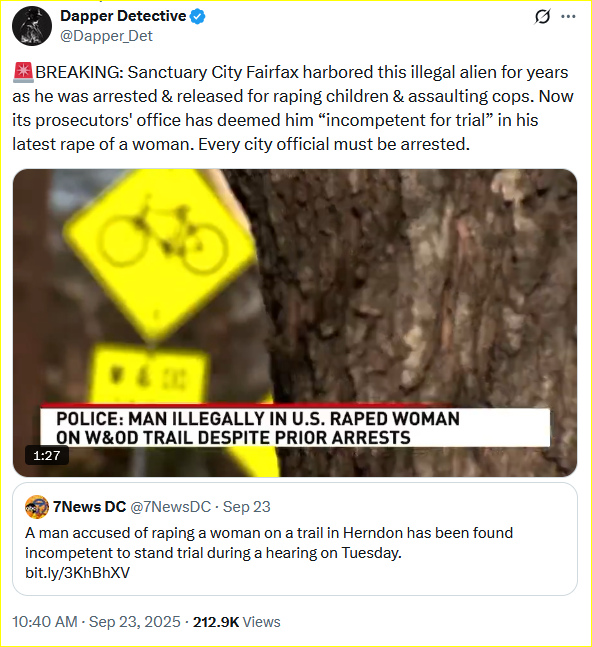Image resolution: width=592 pixels, height=647 pixels.
Task: Click the Sep 23 quoted tweet date
Action: (247, 507)
